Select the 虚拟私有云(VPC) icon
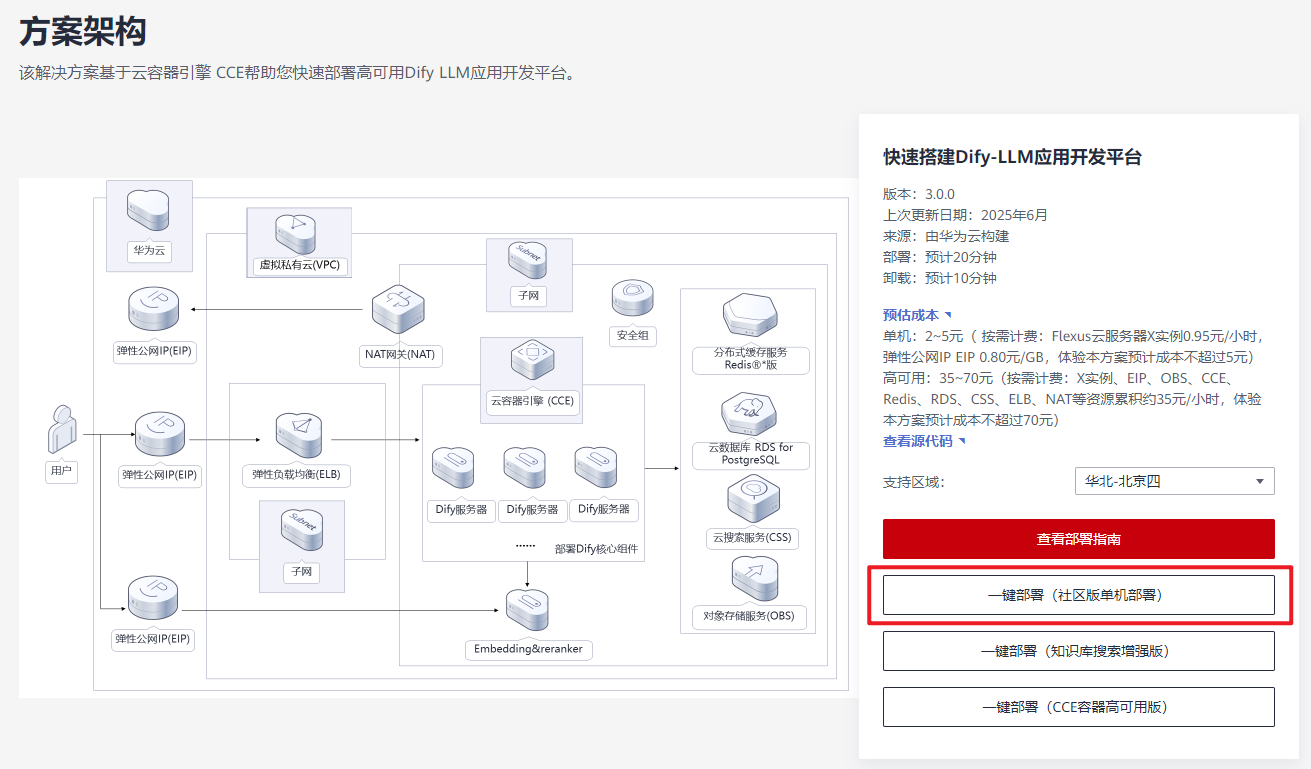This screenshot has width=1311, height=769. point(298,233)
